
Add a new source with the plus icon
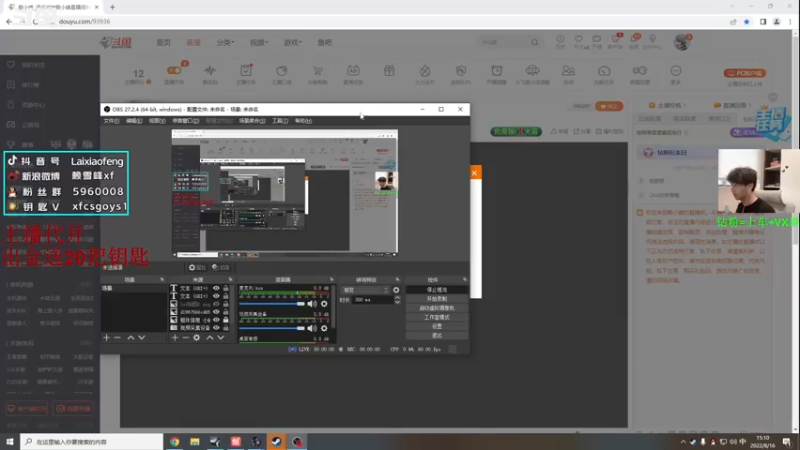point(174,338)
